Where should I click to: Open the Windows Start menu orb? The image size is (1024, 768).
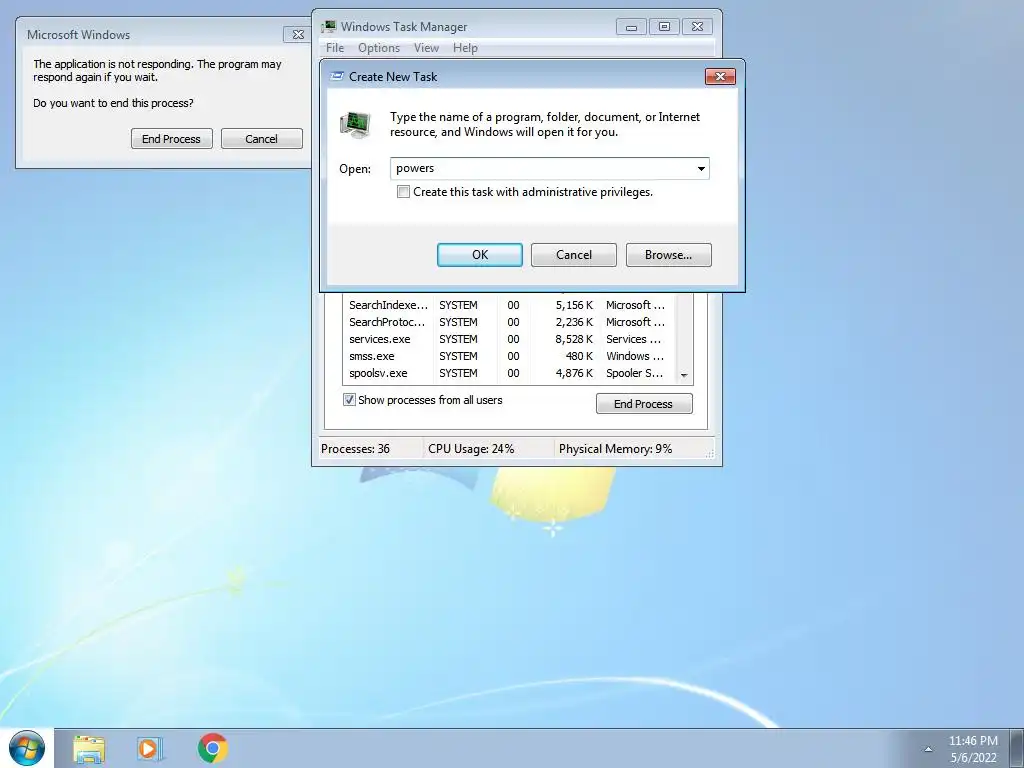[27, 748]
